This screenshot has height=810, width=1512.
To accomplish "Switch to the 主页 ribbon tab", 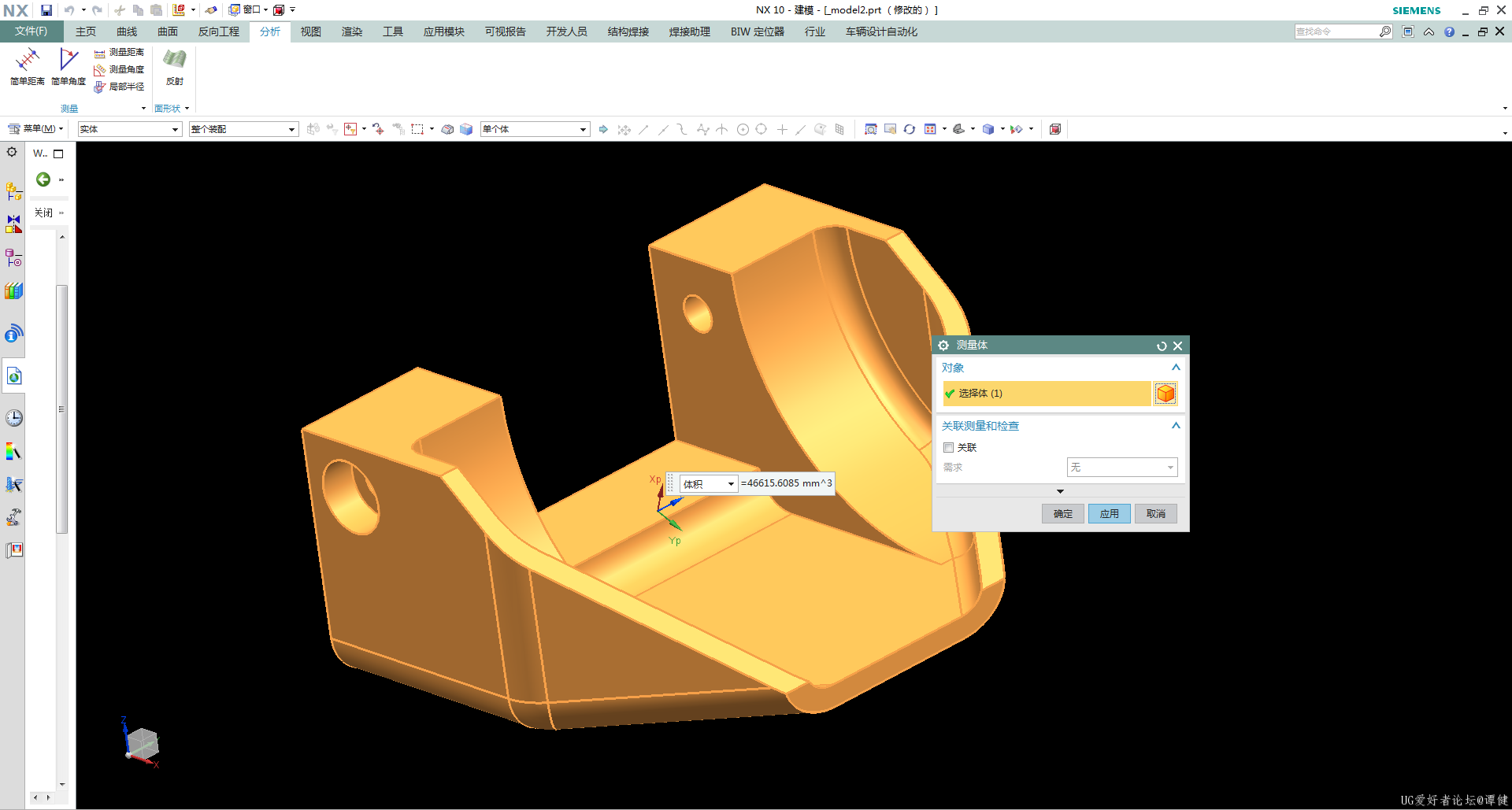I will click(x=86, y=31).
